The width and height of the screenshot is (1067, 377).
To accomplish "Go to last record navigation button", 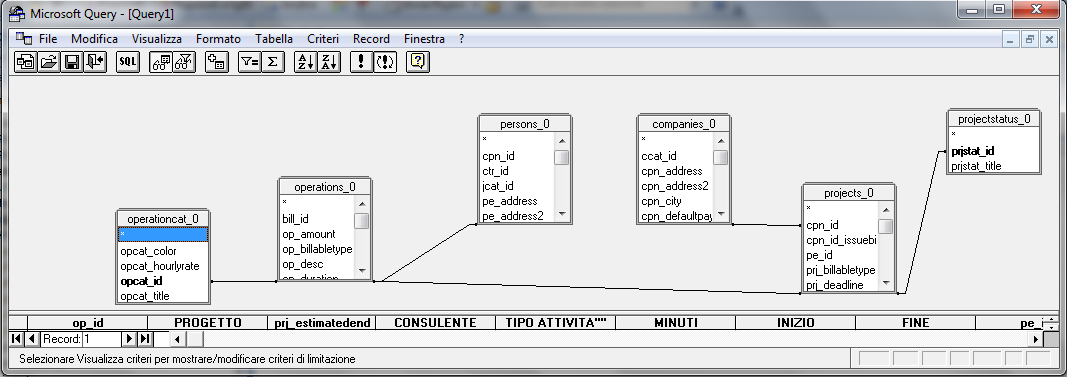I will click(145, 338).
